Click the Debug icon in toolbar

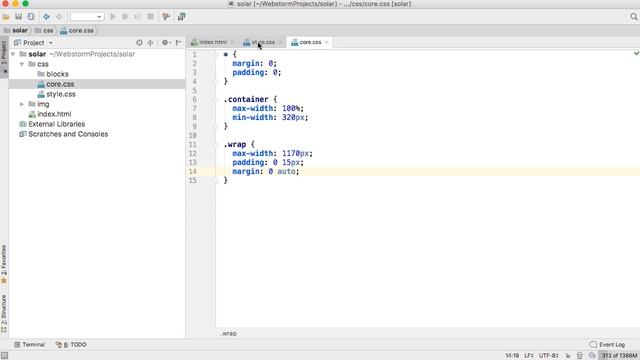(125, 17)
